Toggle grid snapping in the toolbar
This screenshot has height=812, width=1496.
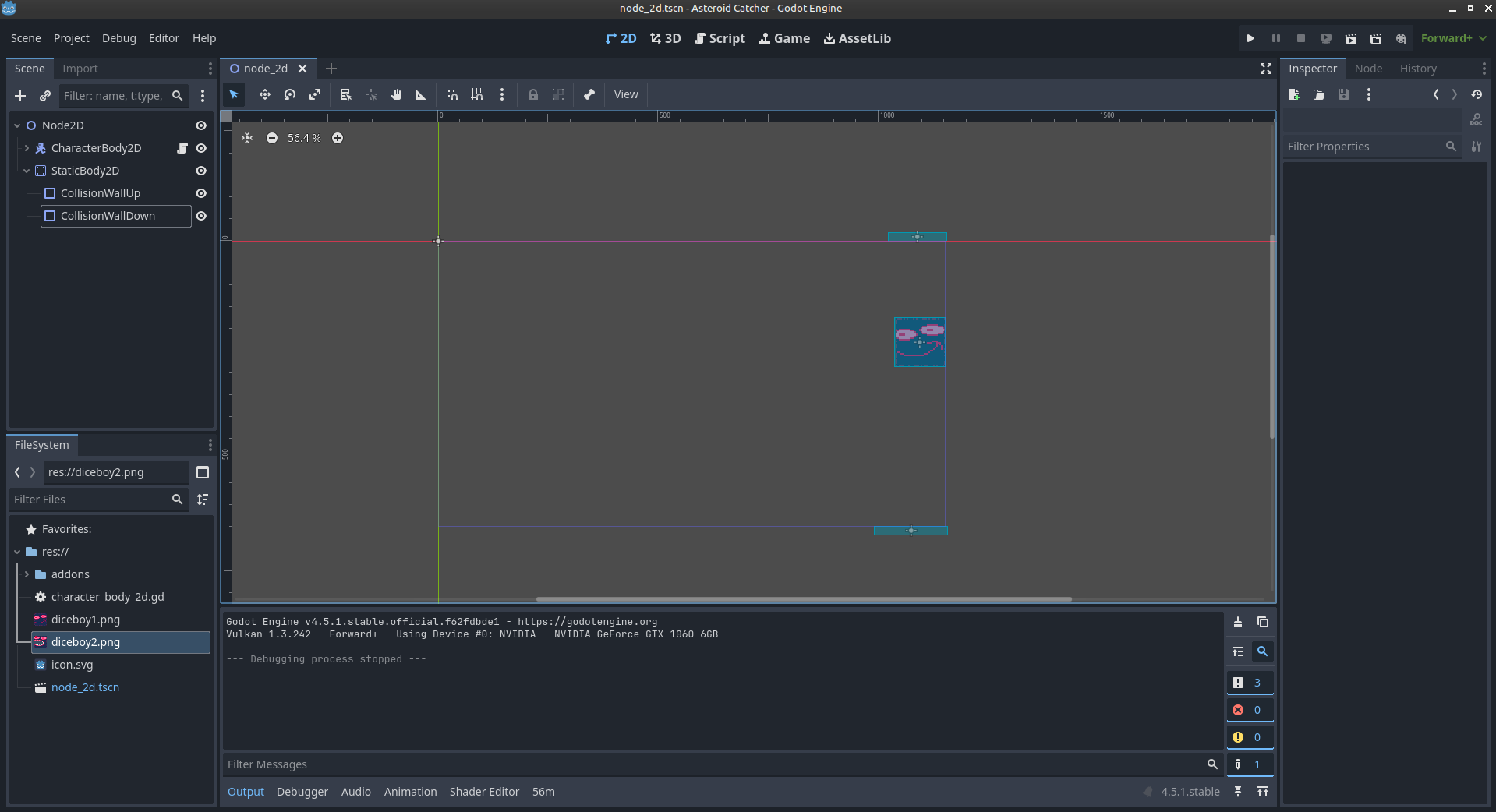[477, 94]
